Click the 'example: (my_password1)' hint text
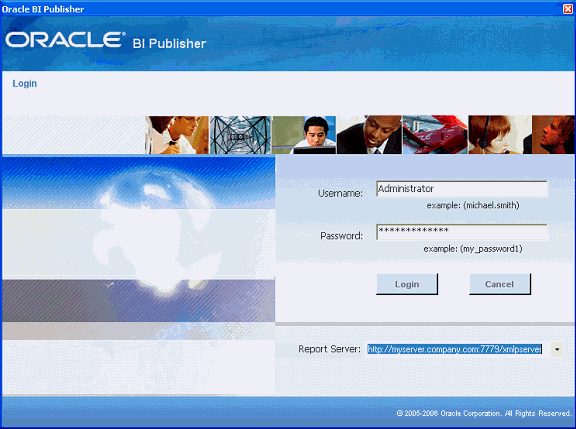Viewport: 576px width, 429px height. [473, 249]
